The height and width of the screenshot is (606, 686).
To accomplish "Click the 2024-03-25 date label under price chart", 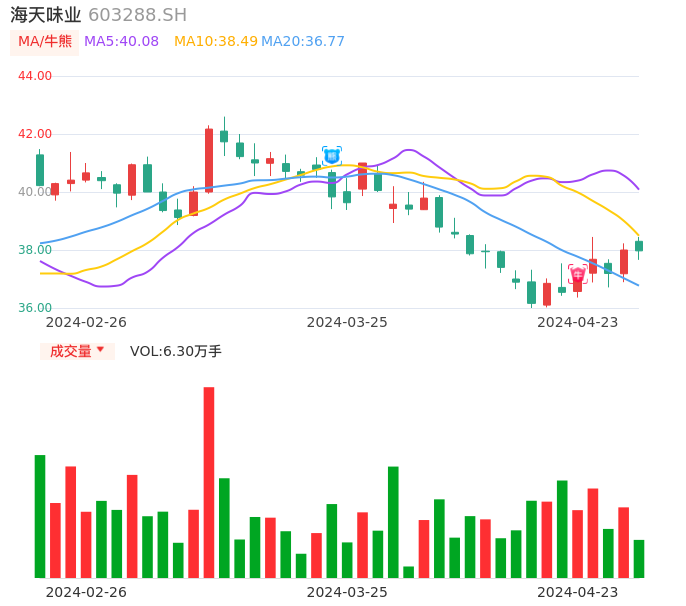I will click(347, 322).
